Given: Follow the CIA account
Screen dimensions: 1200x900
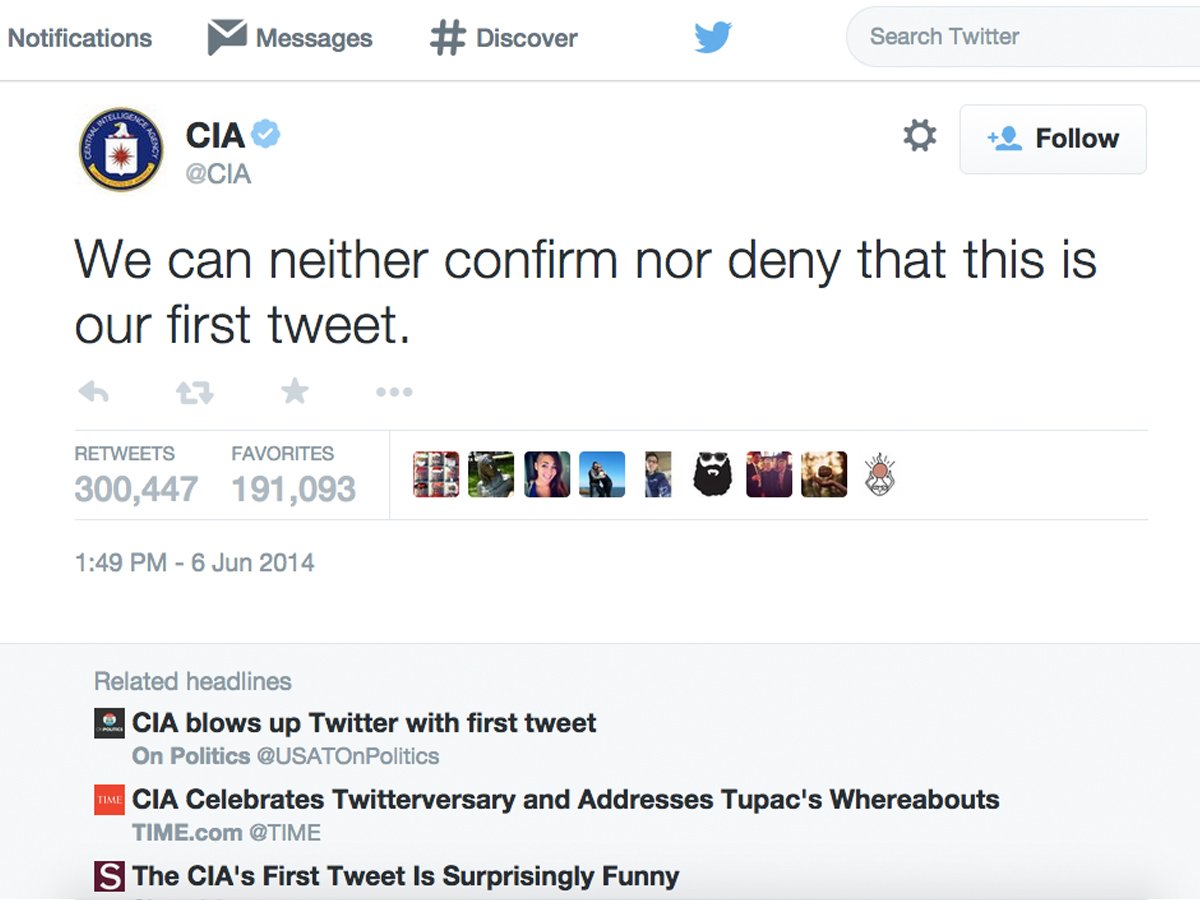Looking at the screenshot, I should pyautogui.click(x=1053, y=139).
